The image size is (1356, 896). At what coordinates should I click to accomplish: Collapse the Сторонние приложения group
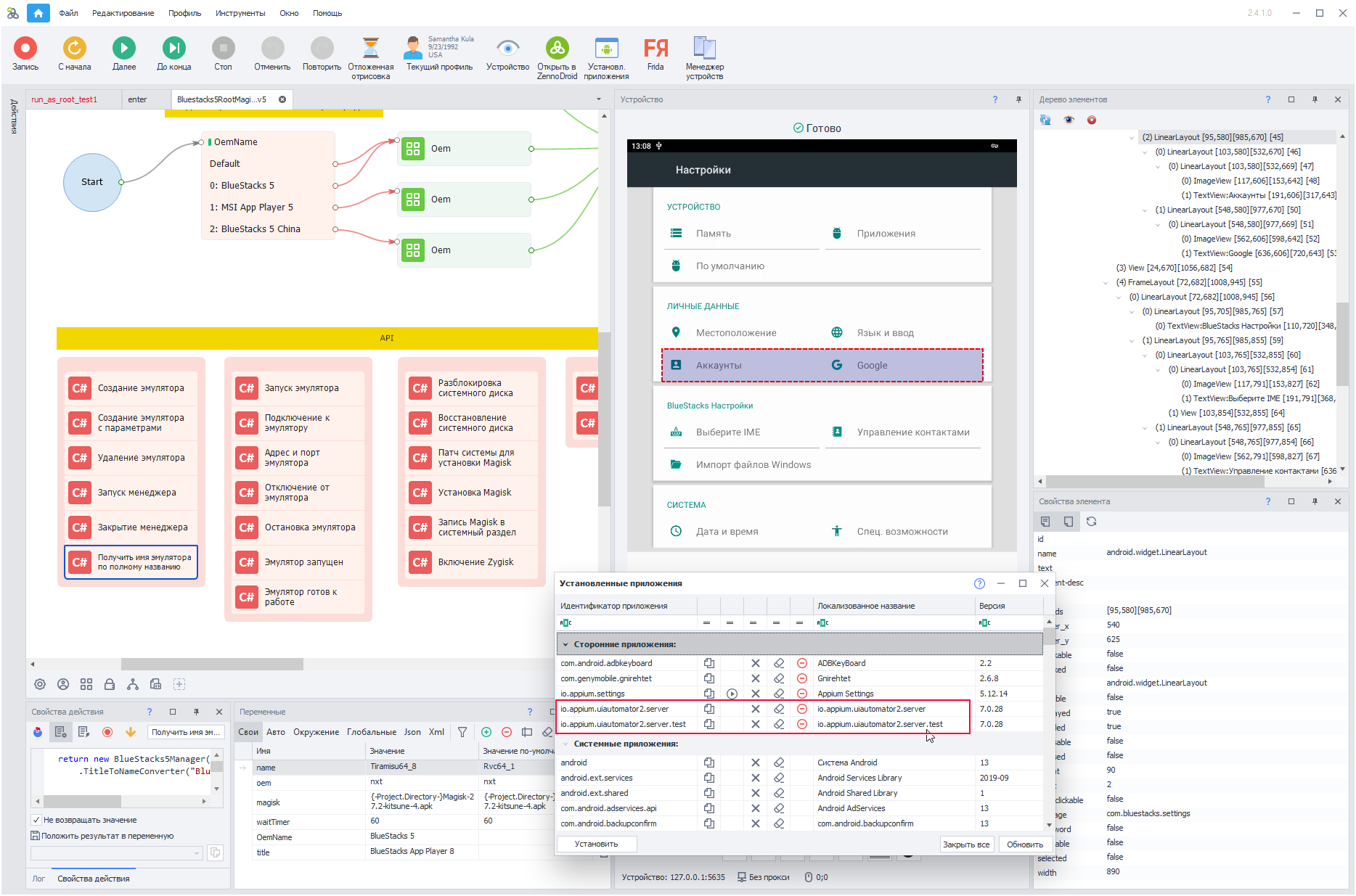point(565,644)
